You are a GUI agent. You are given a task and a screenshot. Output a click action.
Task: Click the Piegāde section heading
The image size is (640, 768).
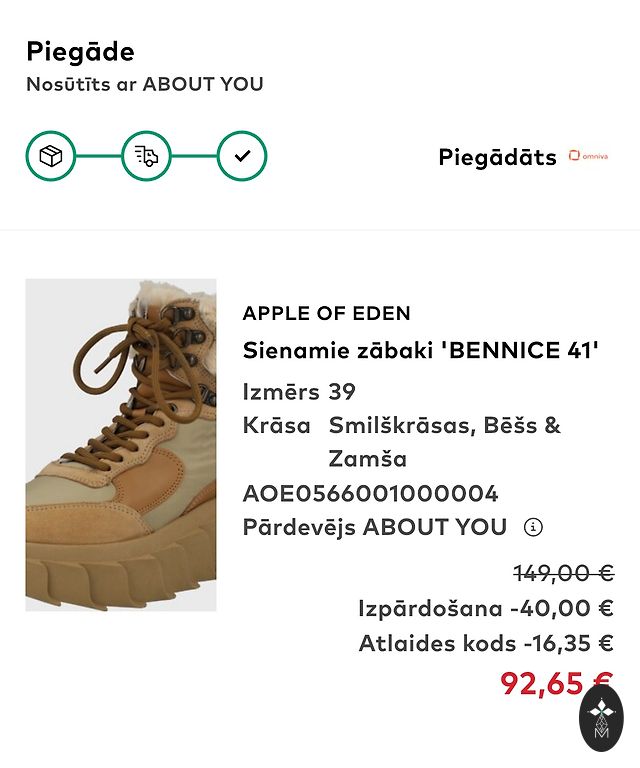coord(80,51)
